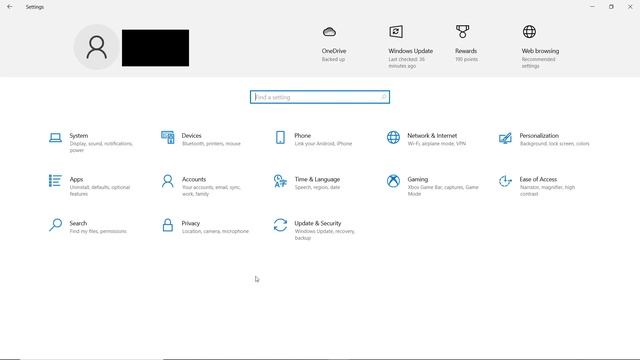Click the Apps list icon
The height and width of the screenshot is (360, 640).
pos(55,181)
